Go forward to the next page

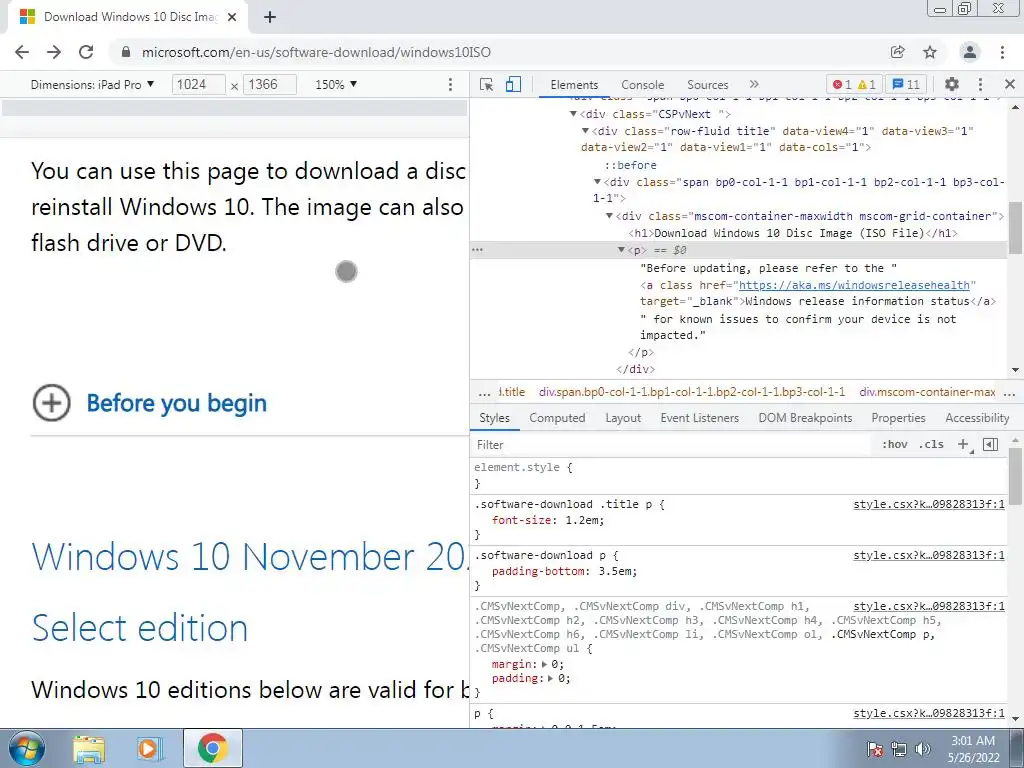(54, 52)
